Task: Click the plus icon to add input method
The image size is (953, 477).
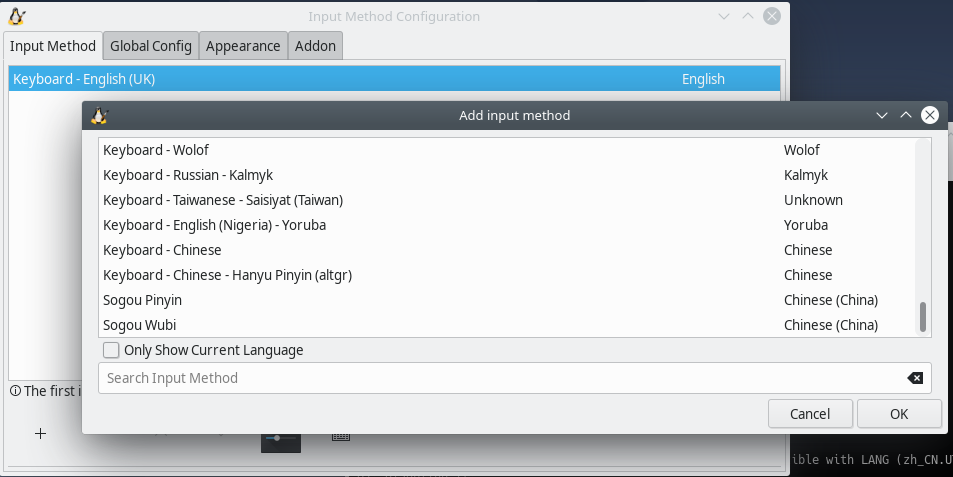Action: [x=40, y=433]
